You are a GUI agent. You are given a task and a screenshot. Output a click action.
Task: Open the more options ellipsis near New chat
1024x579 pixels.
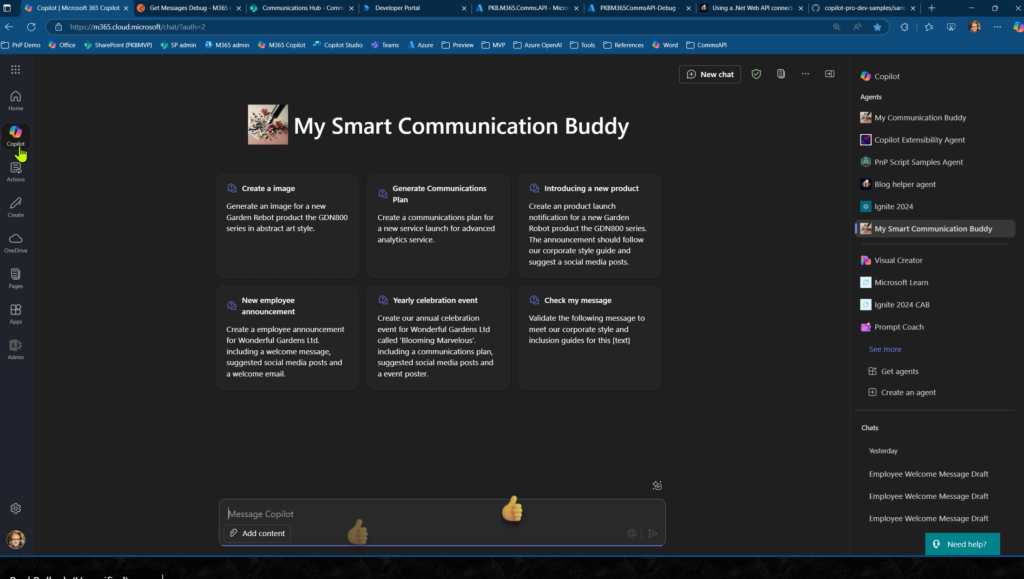(x=805, y=74)
